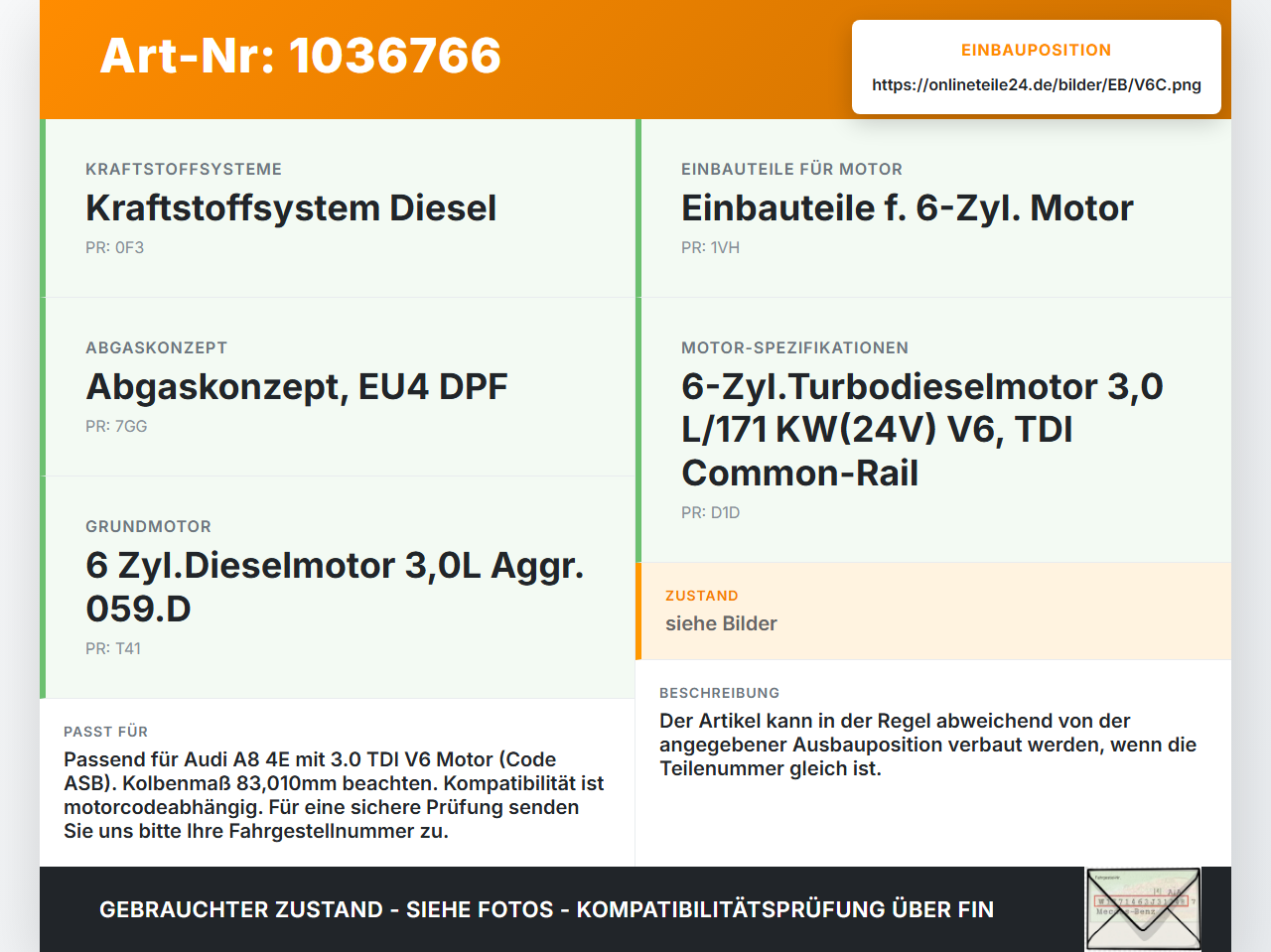
Task: Click the MOTOR-SPEZIFIKATIONEN category label
Action: pyautogui.click(x=795, y=347)
